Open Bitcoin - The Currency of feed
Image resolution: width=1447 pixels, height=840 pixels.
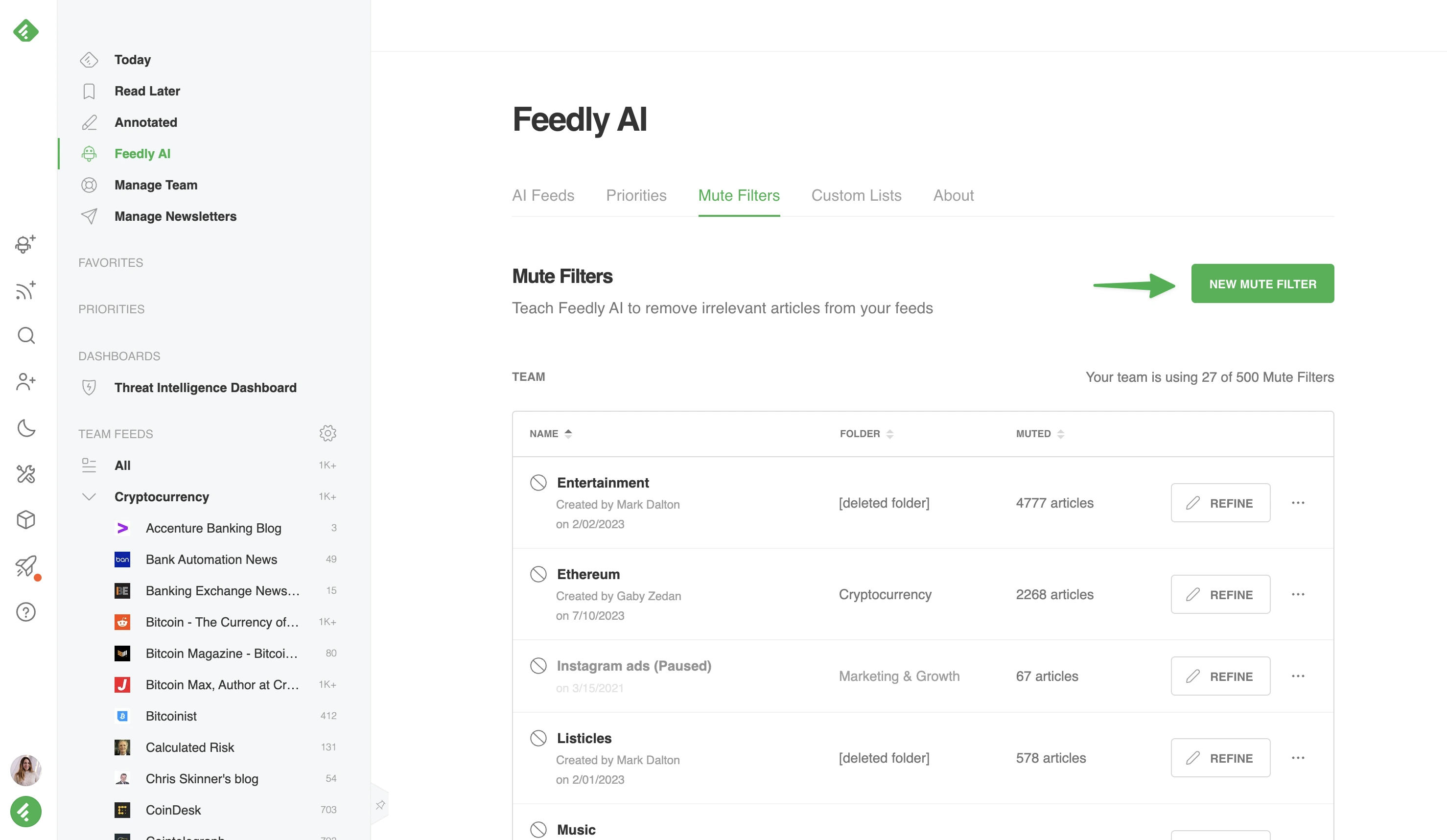222,622
